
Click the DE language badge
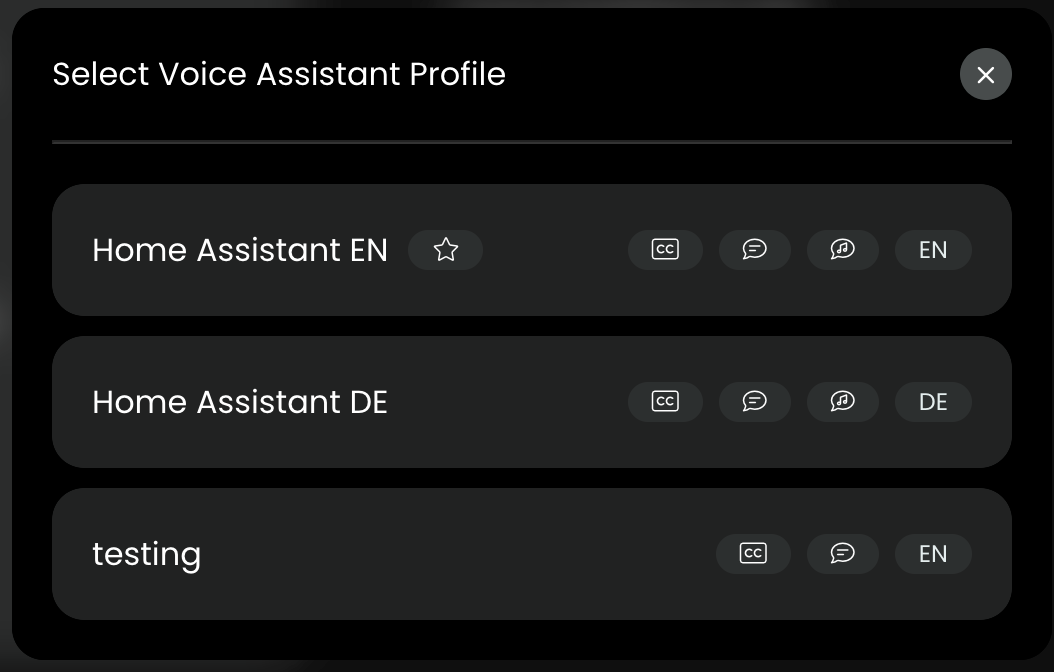[933, 402]
